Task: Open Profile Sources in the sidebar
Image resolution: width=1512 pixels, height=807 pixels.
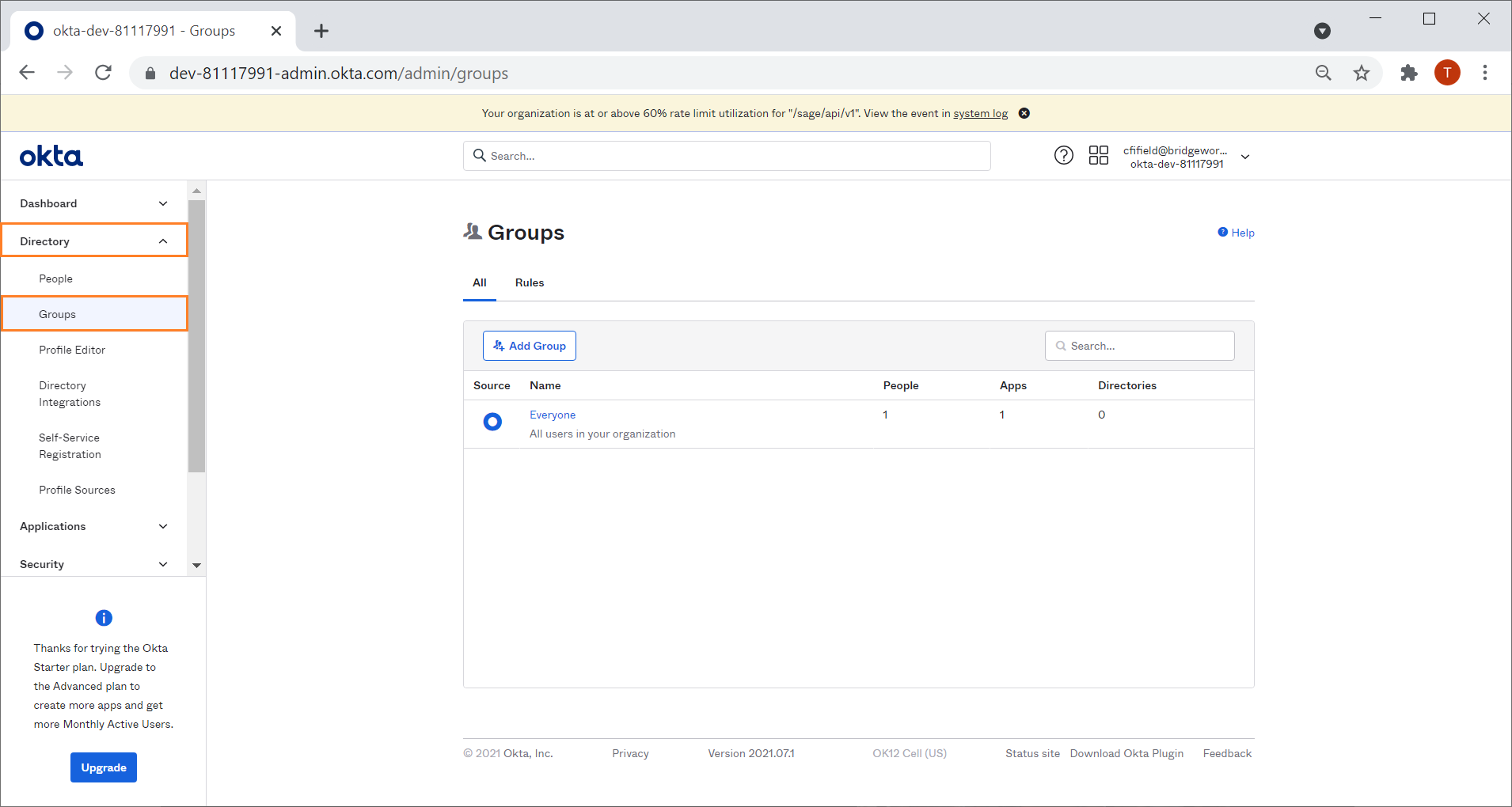Action: 77,490
